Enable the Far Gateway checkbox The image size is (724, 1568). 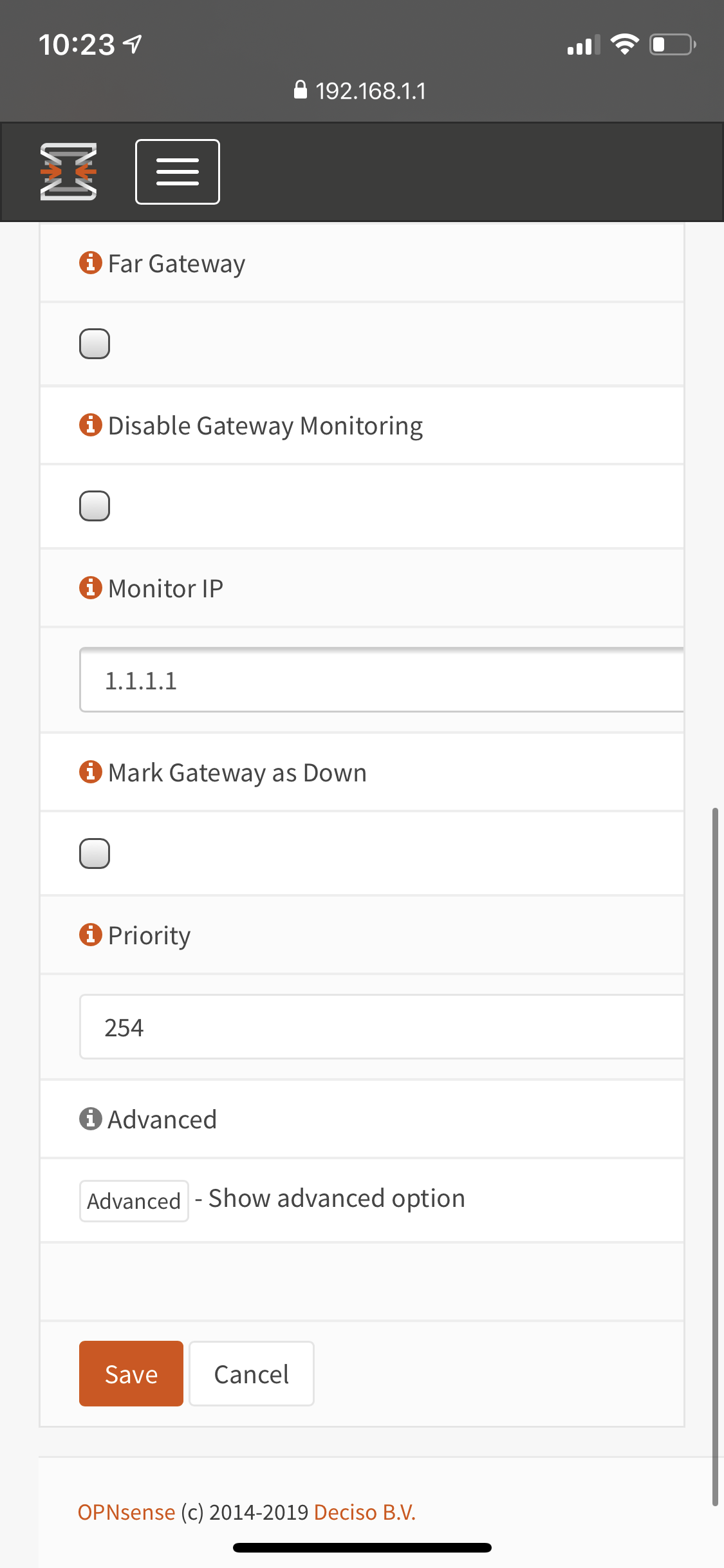94,344
